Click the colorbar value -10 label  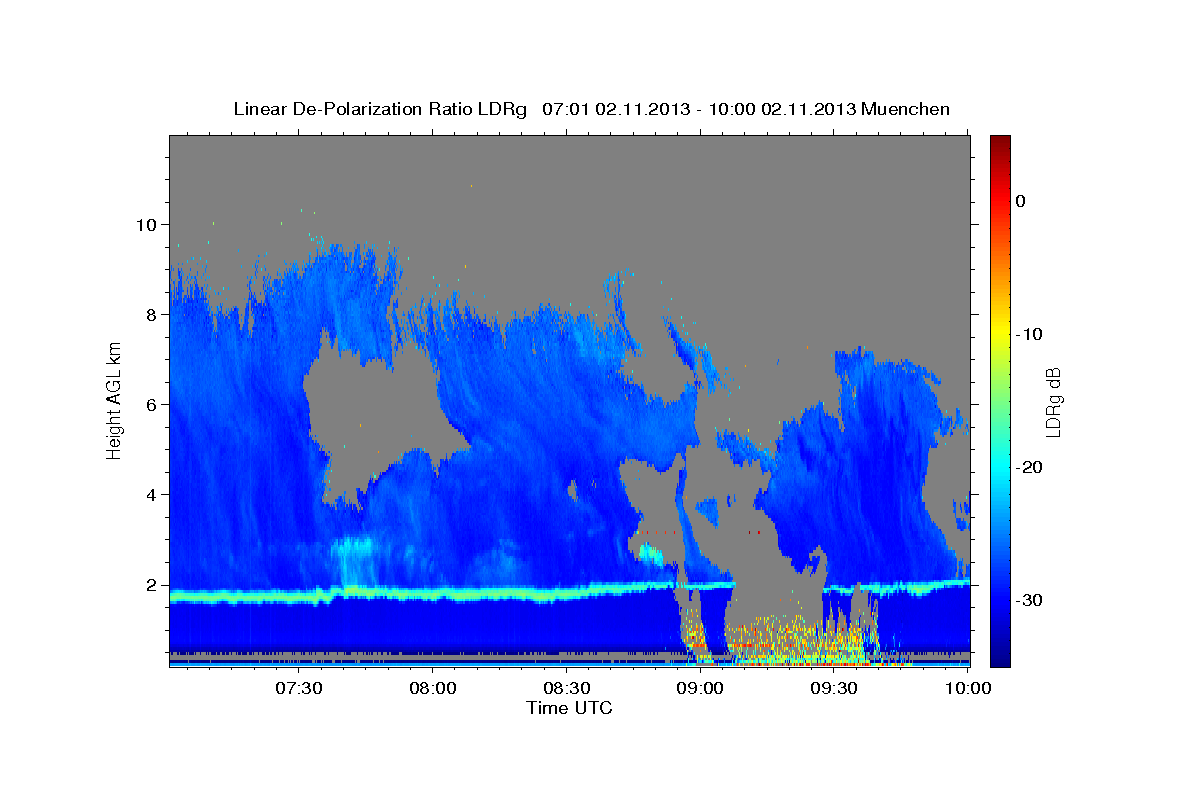(x=1029, y=334)
